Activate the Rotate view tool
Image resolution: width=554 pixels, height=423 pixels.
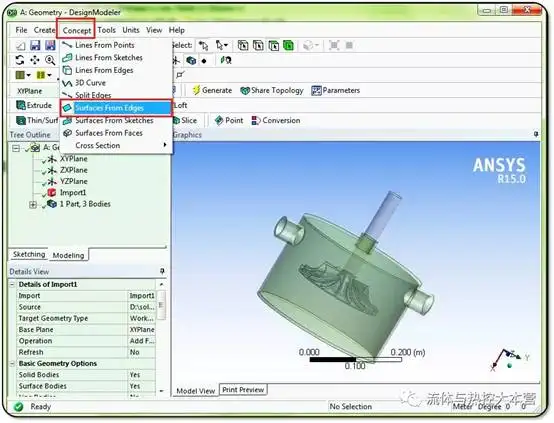20,60
